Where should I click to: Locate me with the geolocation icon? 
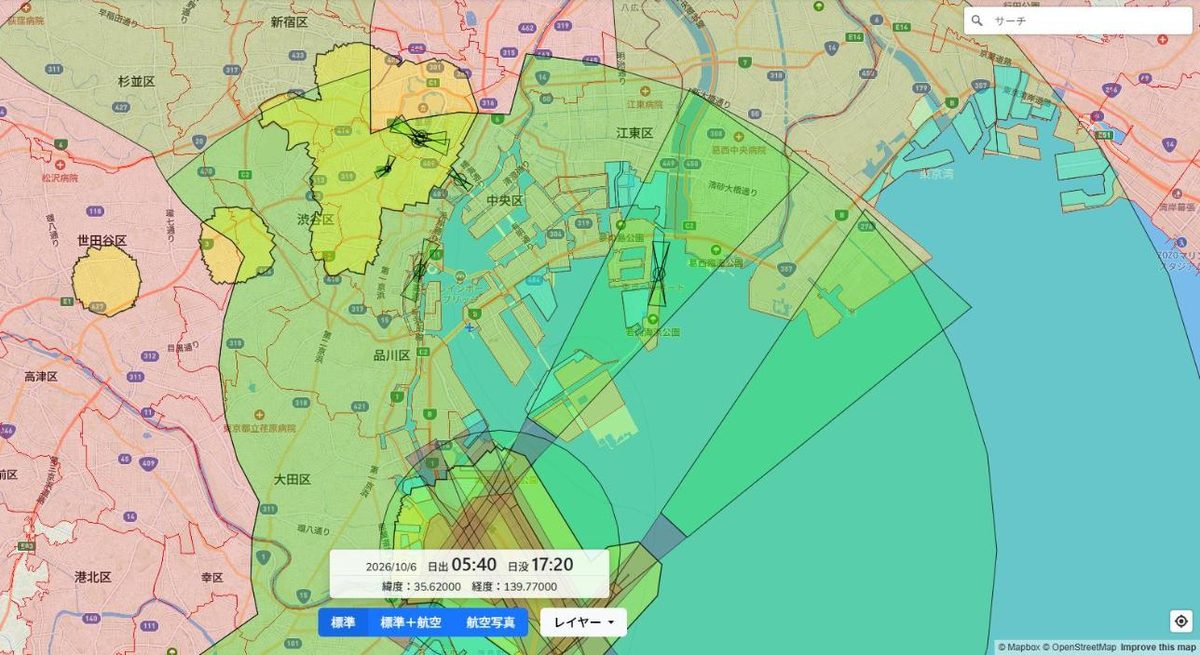[x=1180, y=621]
